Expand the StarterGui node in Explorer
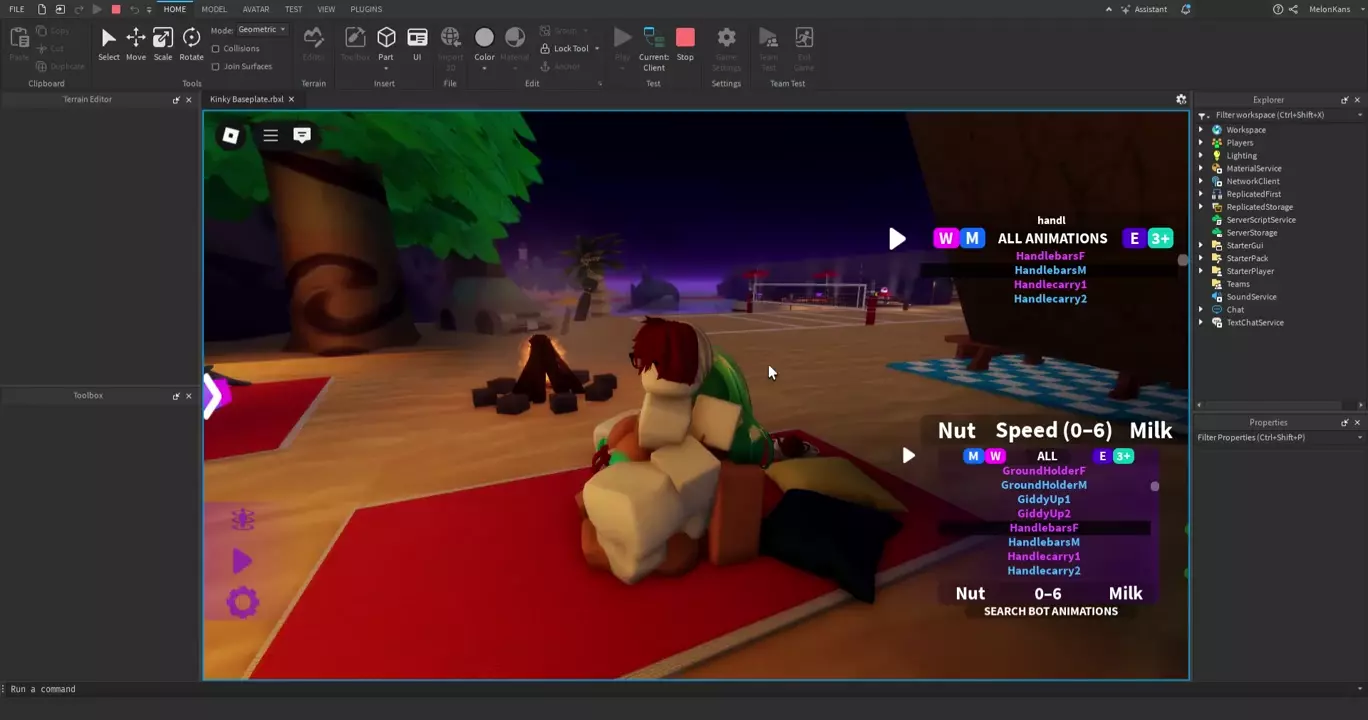The width and height of the screenshot is (1368, 720). coord(1202,245)
